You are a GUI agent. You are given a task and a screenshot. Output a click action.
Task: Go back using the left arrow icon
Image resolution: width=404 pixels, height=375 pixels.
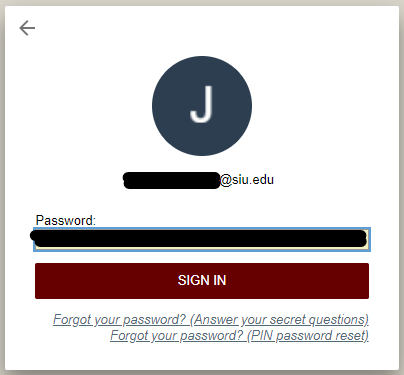tap(27, 28)
